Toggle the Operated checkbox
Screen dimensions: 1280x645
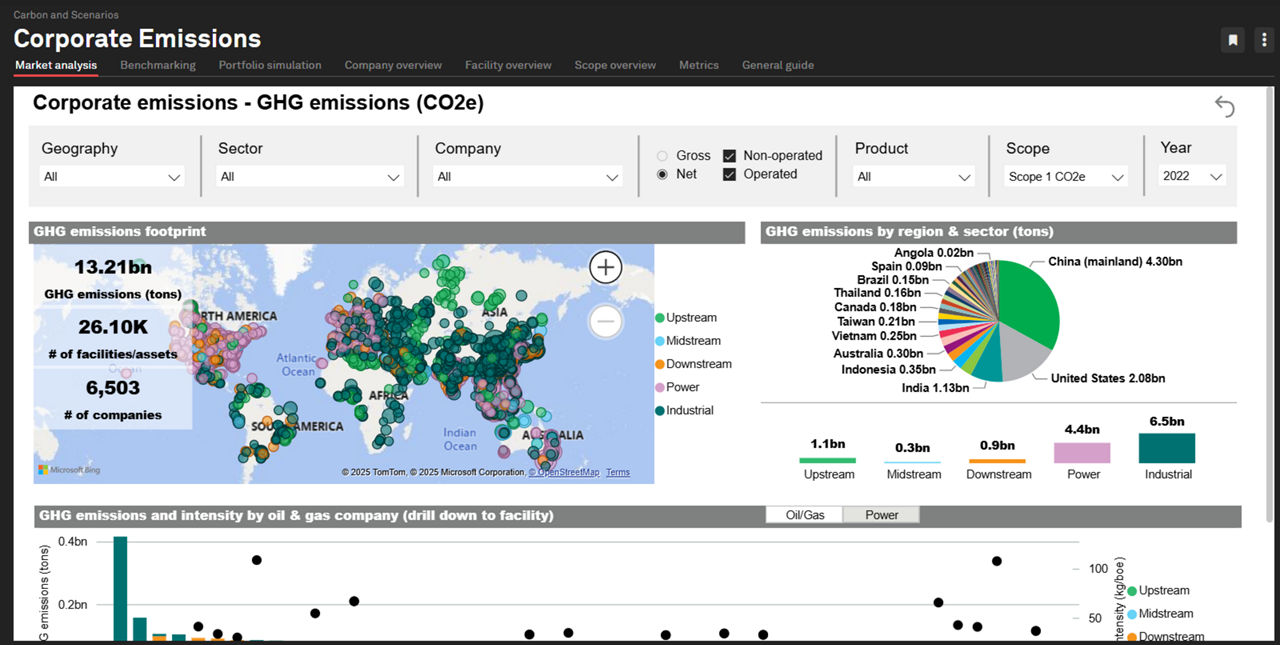click(x=730, y=174)
